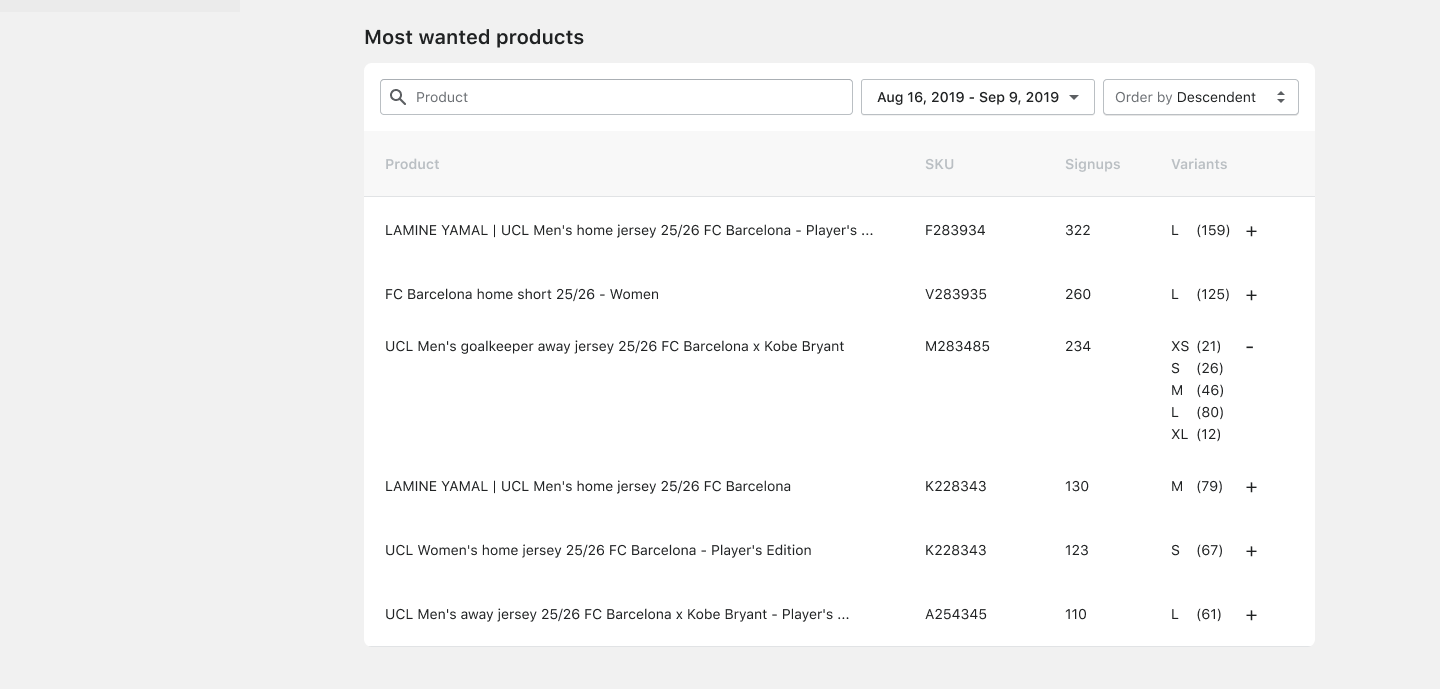Select UCL Men's goalkeeper away jersey name

pyautogui.click(x=615, y=346)
